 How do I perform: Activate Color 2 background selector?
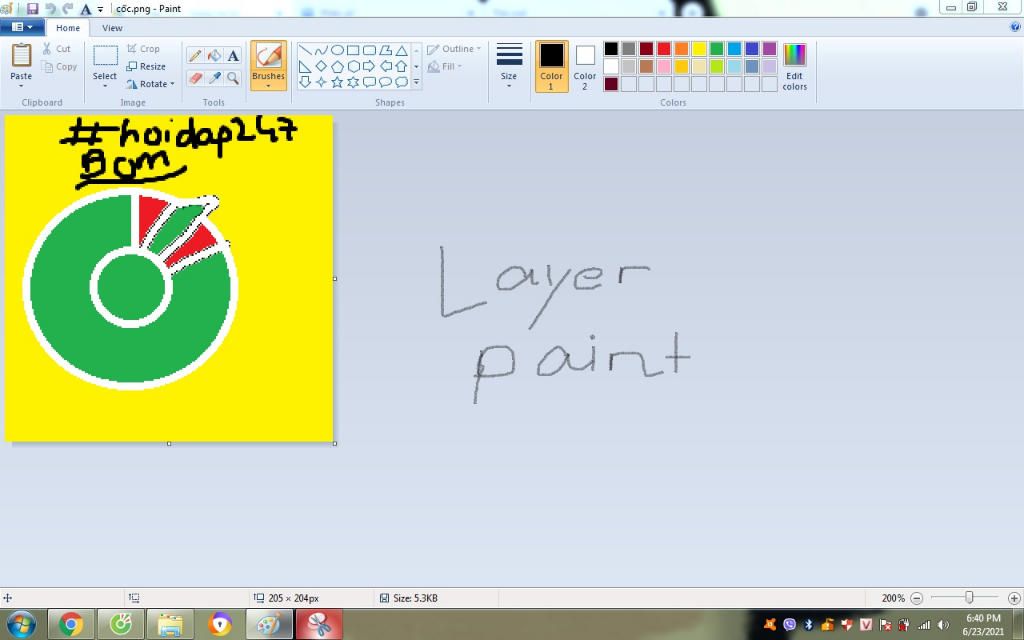pyautogui.click(x=584, y=66)
